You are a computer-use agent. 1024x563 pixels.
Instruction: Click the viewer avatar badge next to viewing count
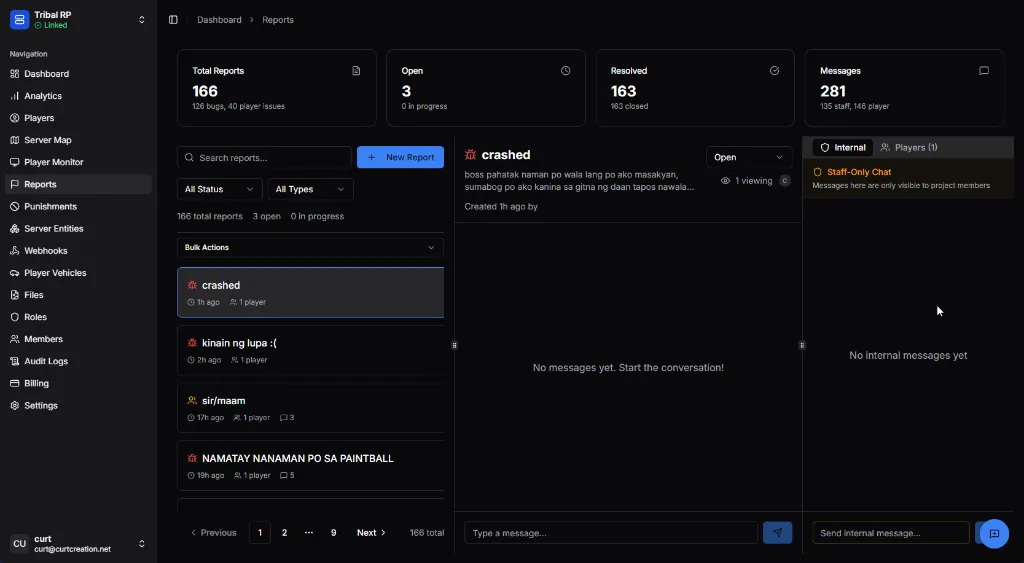[785, 181]
